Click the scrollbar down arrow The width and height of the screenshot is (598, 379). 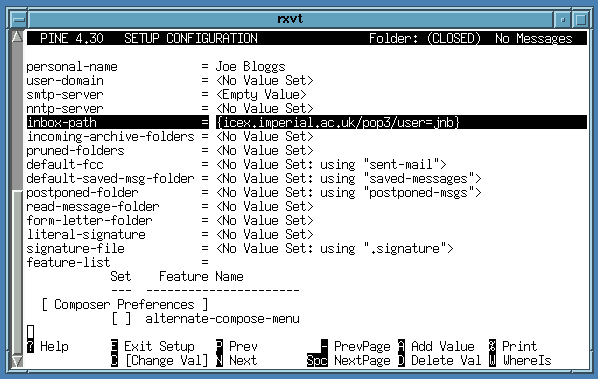point(17,361)
